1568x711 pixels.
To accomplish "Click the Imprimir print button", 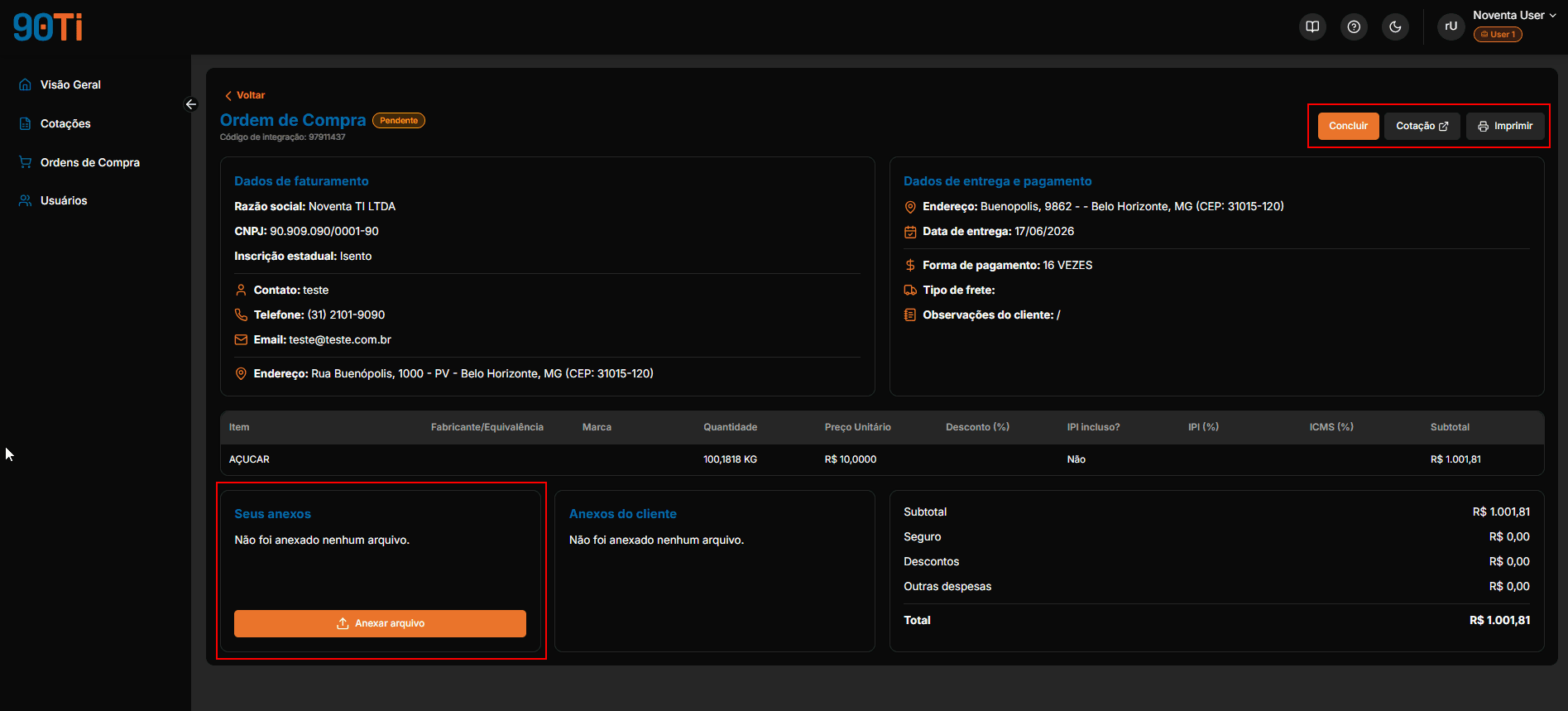I will tap(1506, 126).
